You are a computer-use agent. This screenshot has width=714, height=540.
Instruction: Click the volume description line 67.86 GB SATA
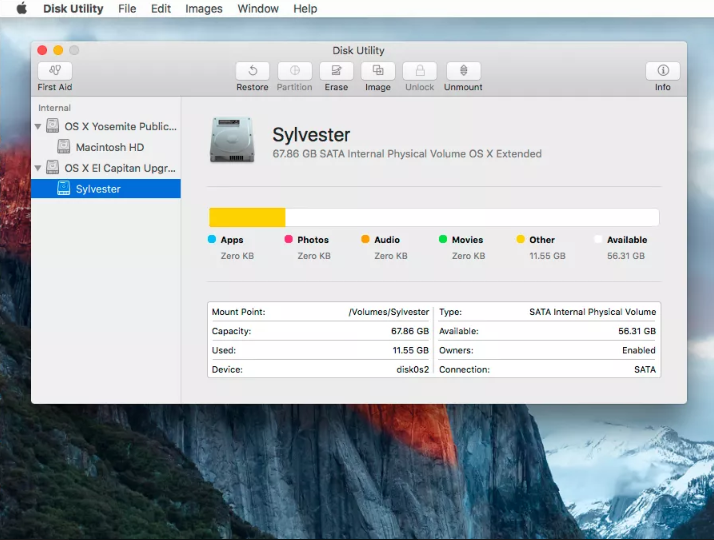coord(407,154)
